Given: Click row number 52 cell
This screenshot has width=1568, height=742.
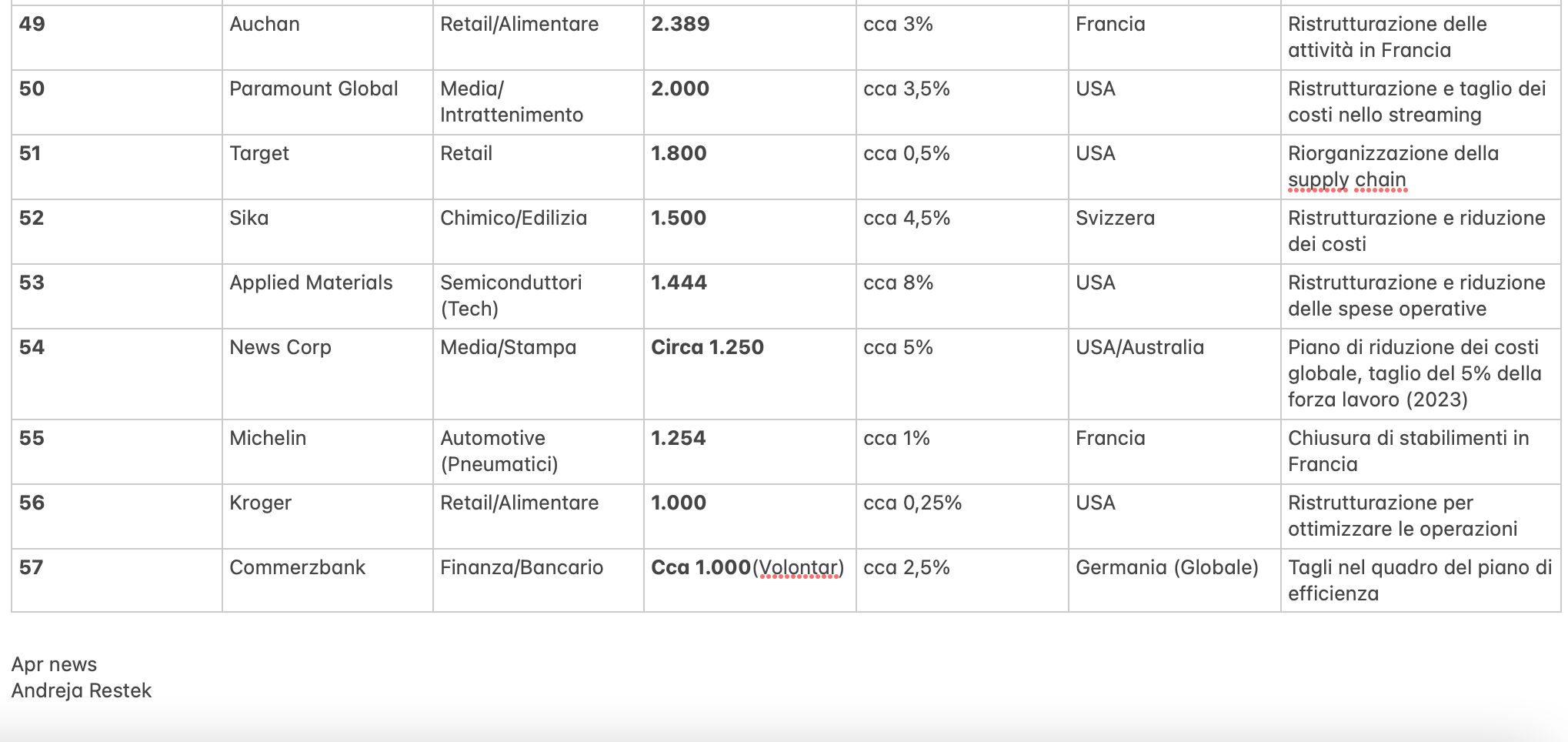Looking at the screenshot, I should (x=32, y=219).
